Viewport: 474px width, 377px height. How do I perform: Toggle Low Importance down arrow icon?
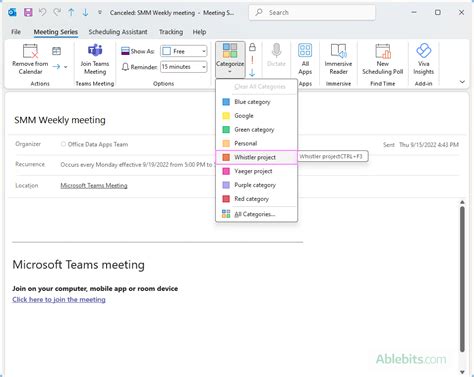[x=252, y=72]
